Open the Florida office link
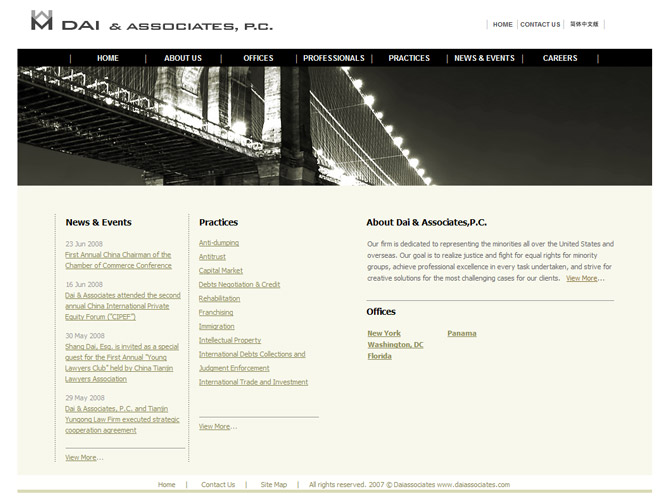Viewport: 667px width, 500px height. point(379,356)
